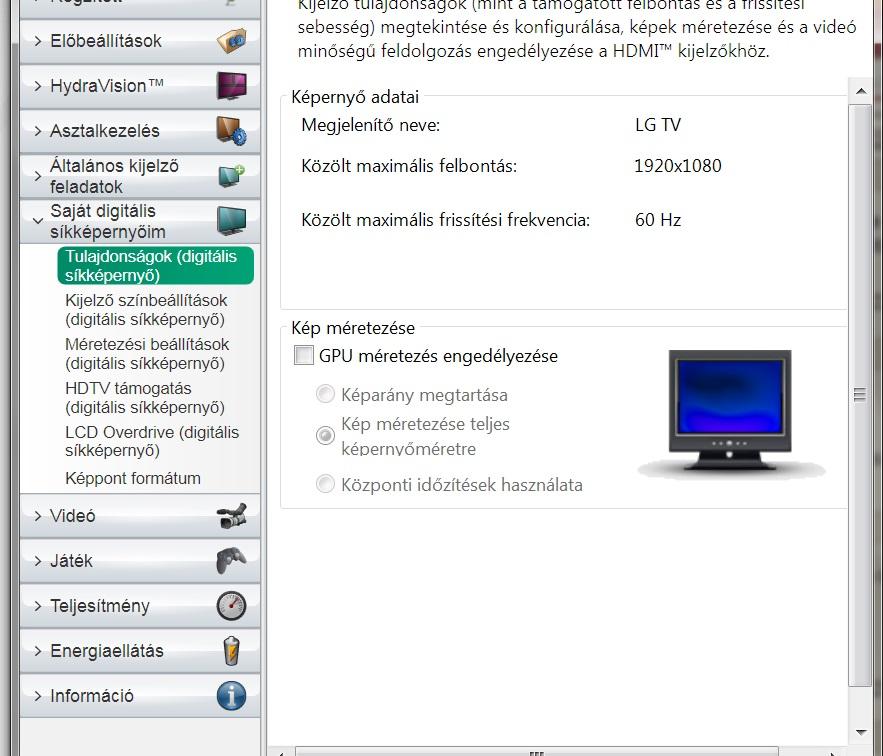Open HDTV támogatás (digitális síkképernyő)
The image size is (883, 756).
tap(145, 397)
